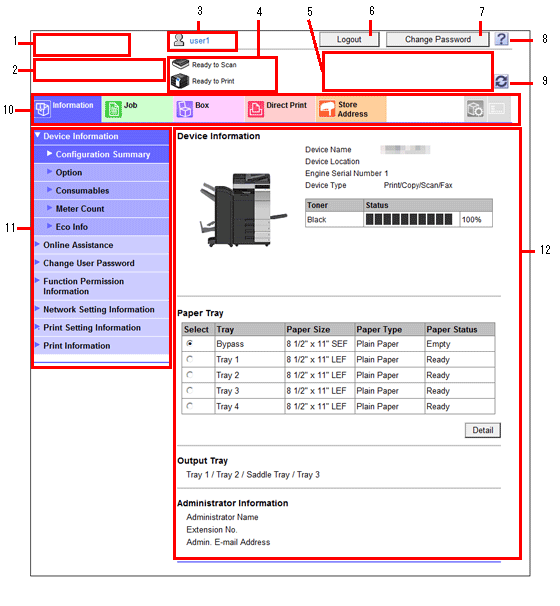The image size is (560, 606).
Task: Open the Consumables submenu item
Action: tap(102, 191)
